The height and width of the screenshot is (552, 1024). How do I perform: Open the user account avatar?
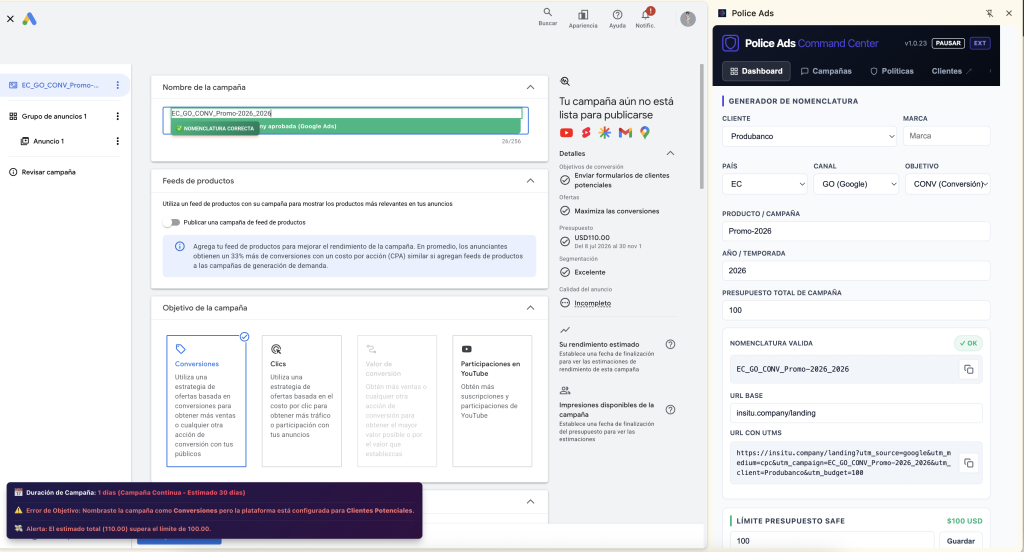(x=688, y=19)
